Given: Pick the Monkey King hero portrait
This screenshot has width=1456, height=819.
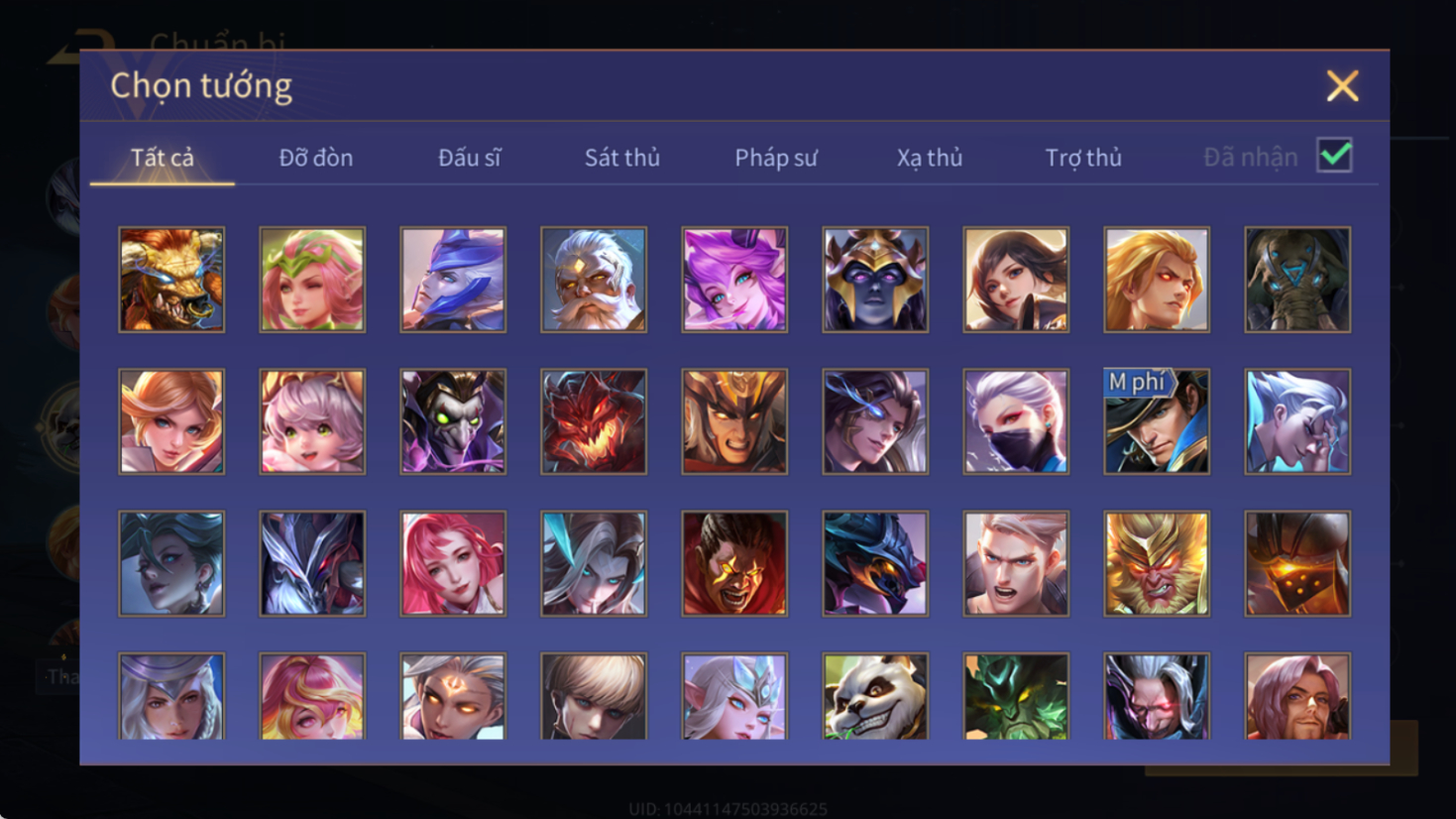Looking at the screenshot, I should (1157, 563).
